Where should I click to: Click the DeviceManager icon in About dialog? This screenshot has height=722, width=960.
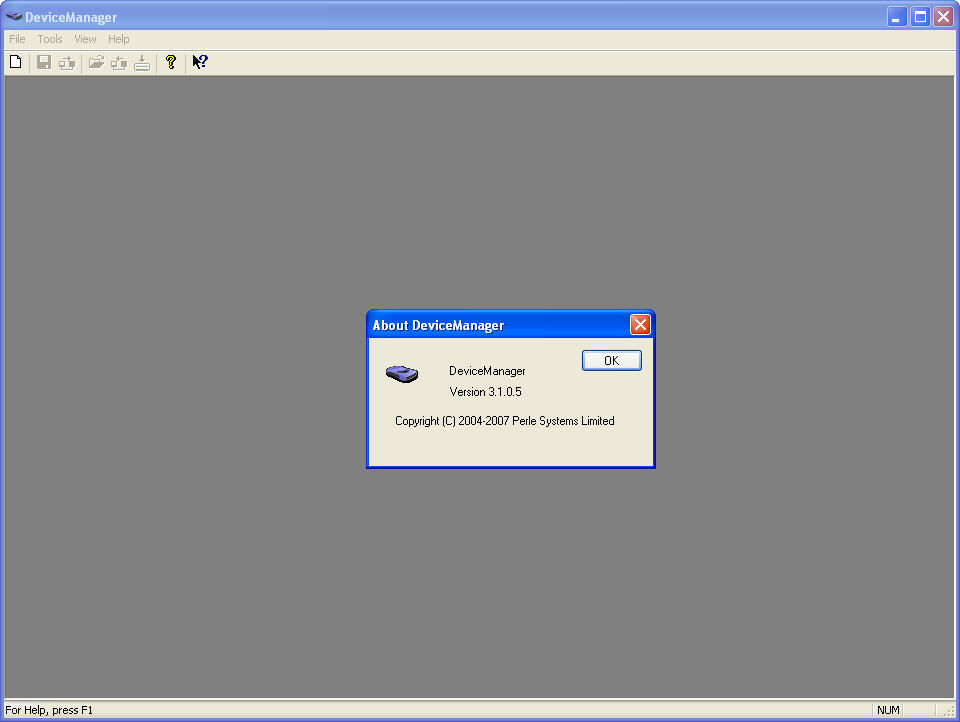[402, 374]
